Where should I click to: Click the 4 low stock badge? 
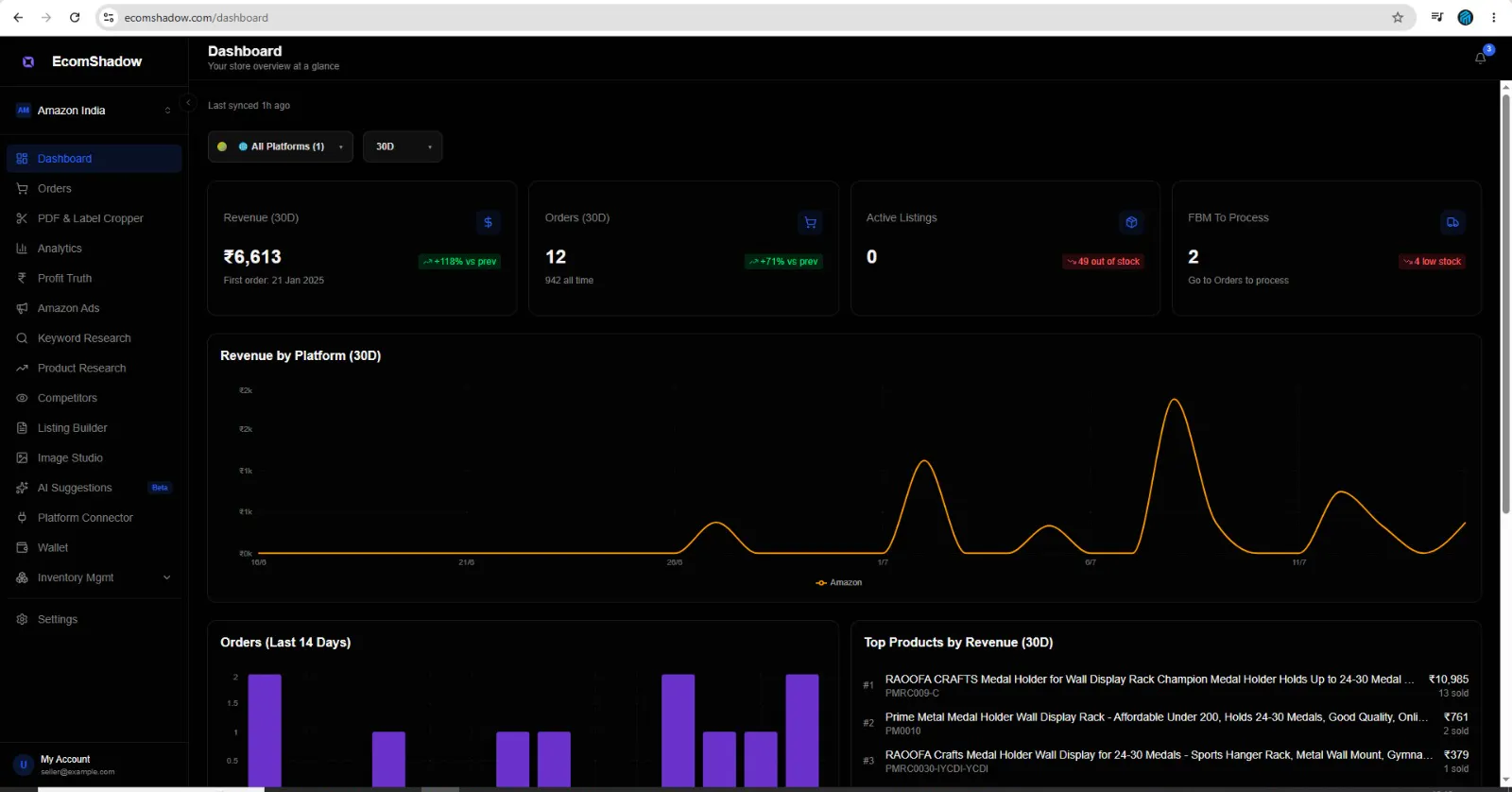click(1433, 262)
